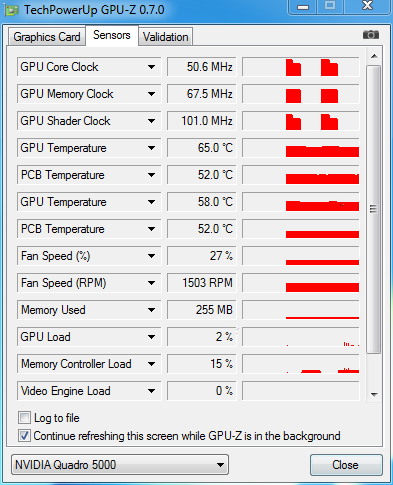This screenshot has width=393, height=485.
Task: Open the NVIDIA Quadro 5000 GPU selector
Action: [120, 465]
